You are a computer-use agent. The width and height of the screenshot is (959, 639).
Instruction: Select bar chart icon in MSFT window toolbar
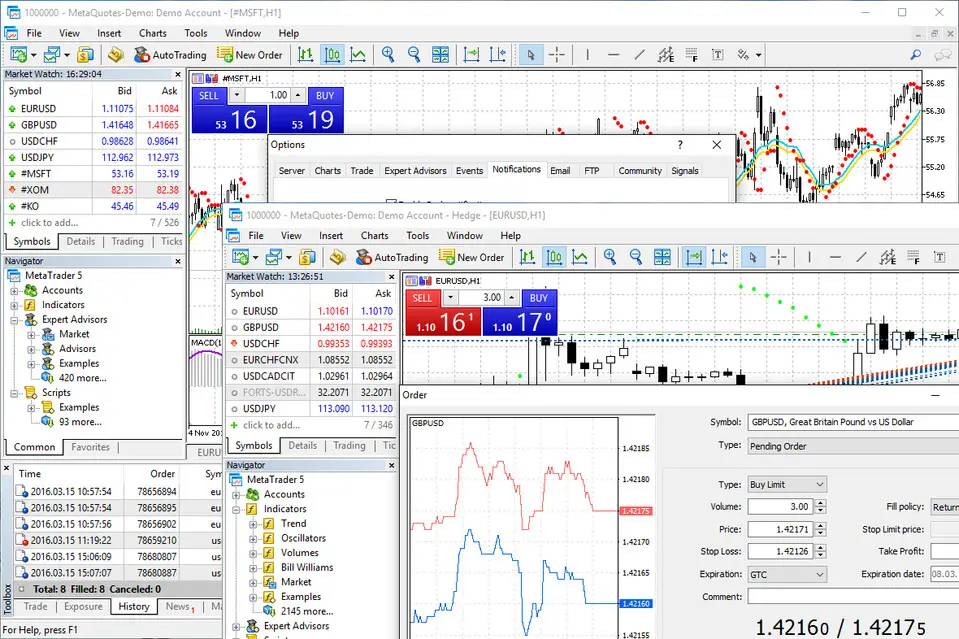click(x=305, y=55)
